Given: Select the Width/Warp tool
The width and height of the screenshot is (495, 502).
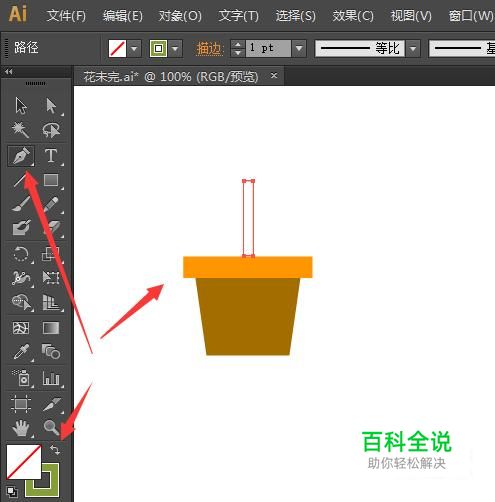Looking at the screenshot, I should 21,278.
